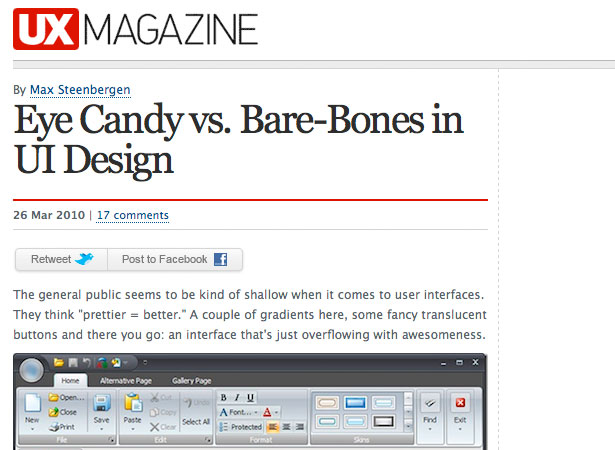Open the 17 comments link
Viewport: 615px width, 450px height.
pos(133,215)
